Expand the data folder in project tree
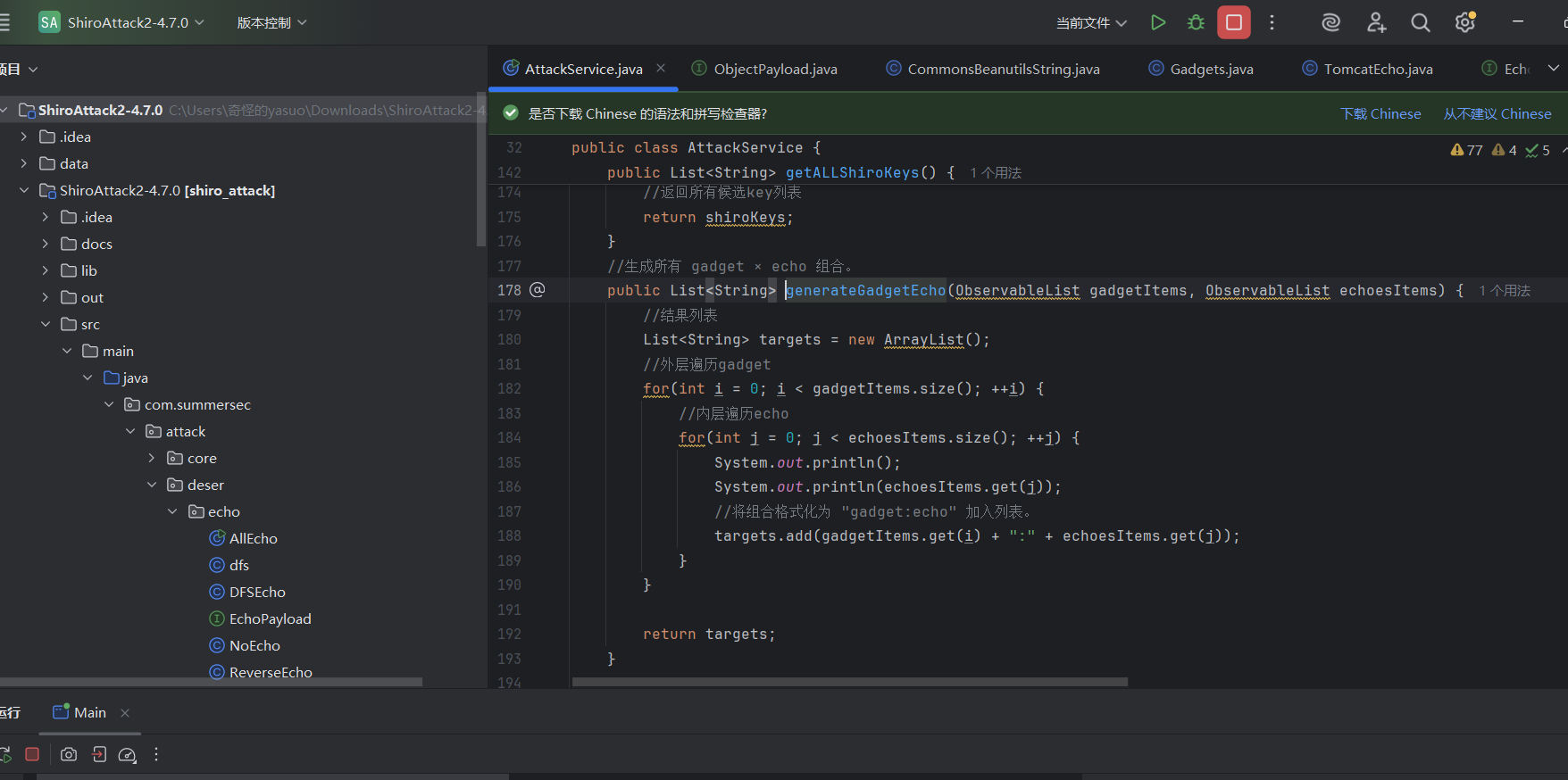Viewport: 1568px width, 780px height. (x=24, y=163)
